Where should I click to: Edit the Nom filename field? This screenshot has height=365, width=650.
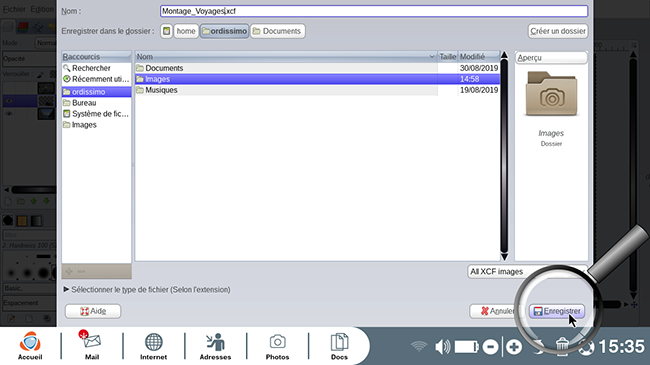coord(374,11)
